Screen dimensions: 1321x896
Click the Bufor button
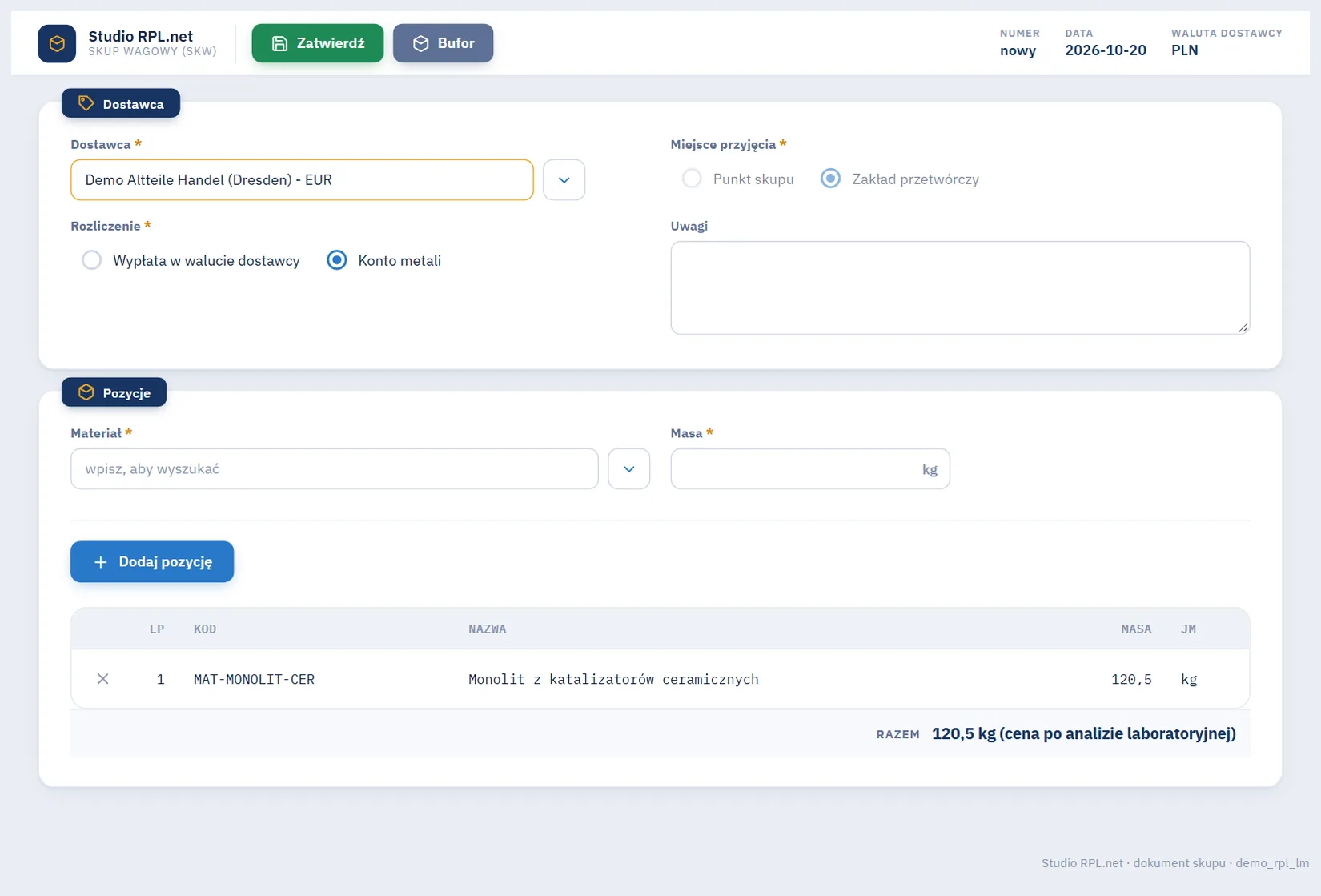[443, 43]
